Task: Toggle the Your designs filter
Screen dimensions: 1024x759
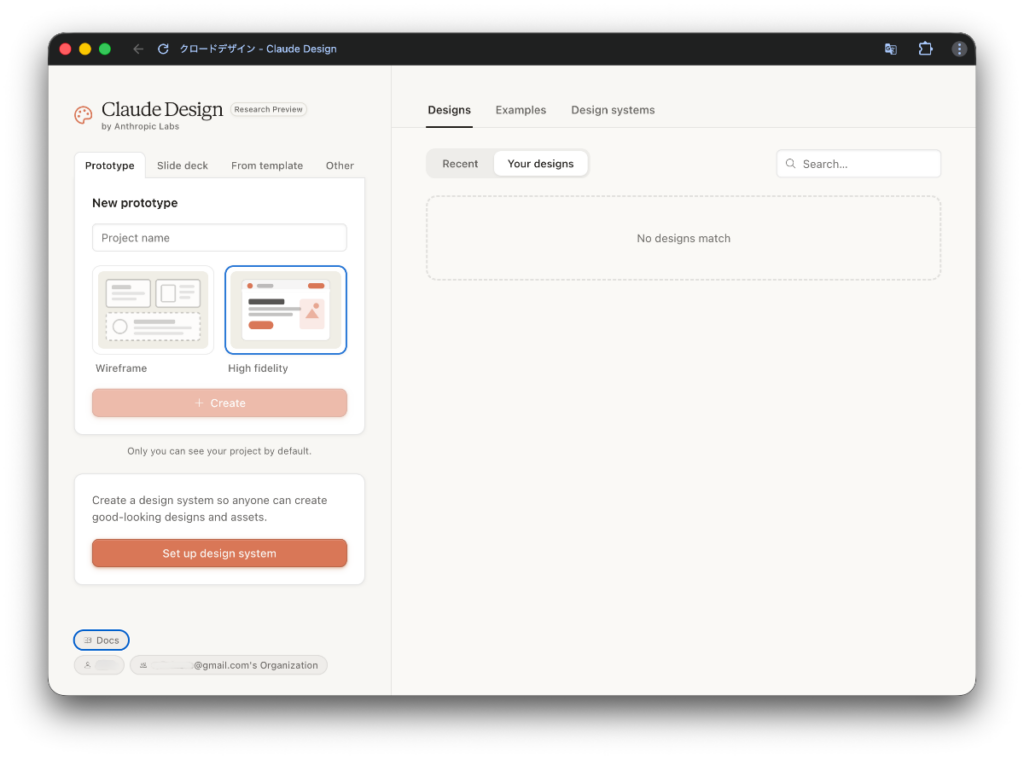Action: point(541,163)
